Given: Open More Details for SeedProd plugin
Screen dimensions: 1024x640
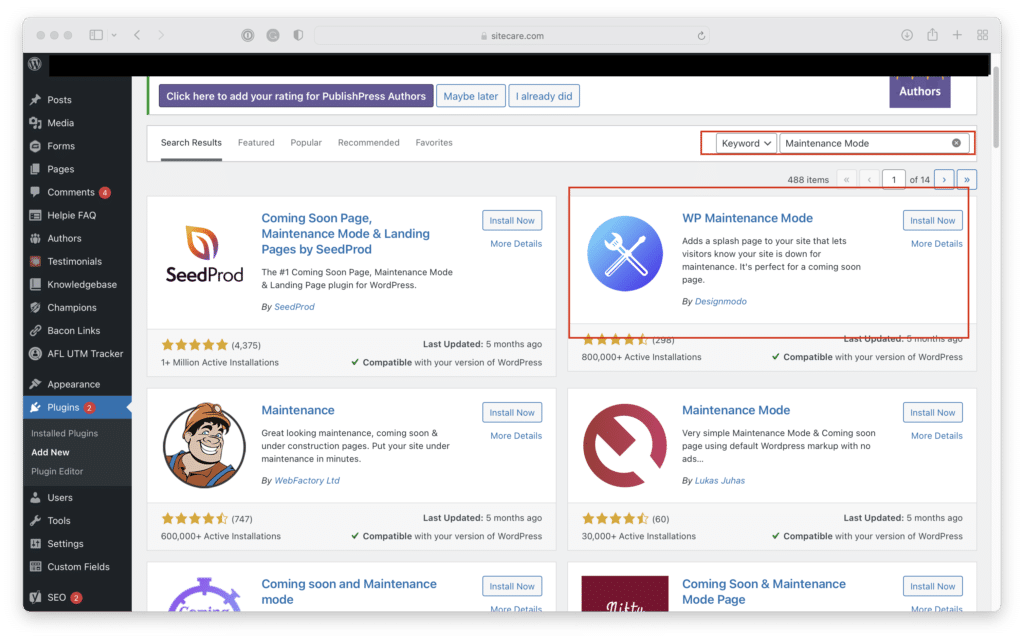Looking at the screenshot, I should click(516, 244).
